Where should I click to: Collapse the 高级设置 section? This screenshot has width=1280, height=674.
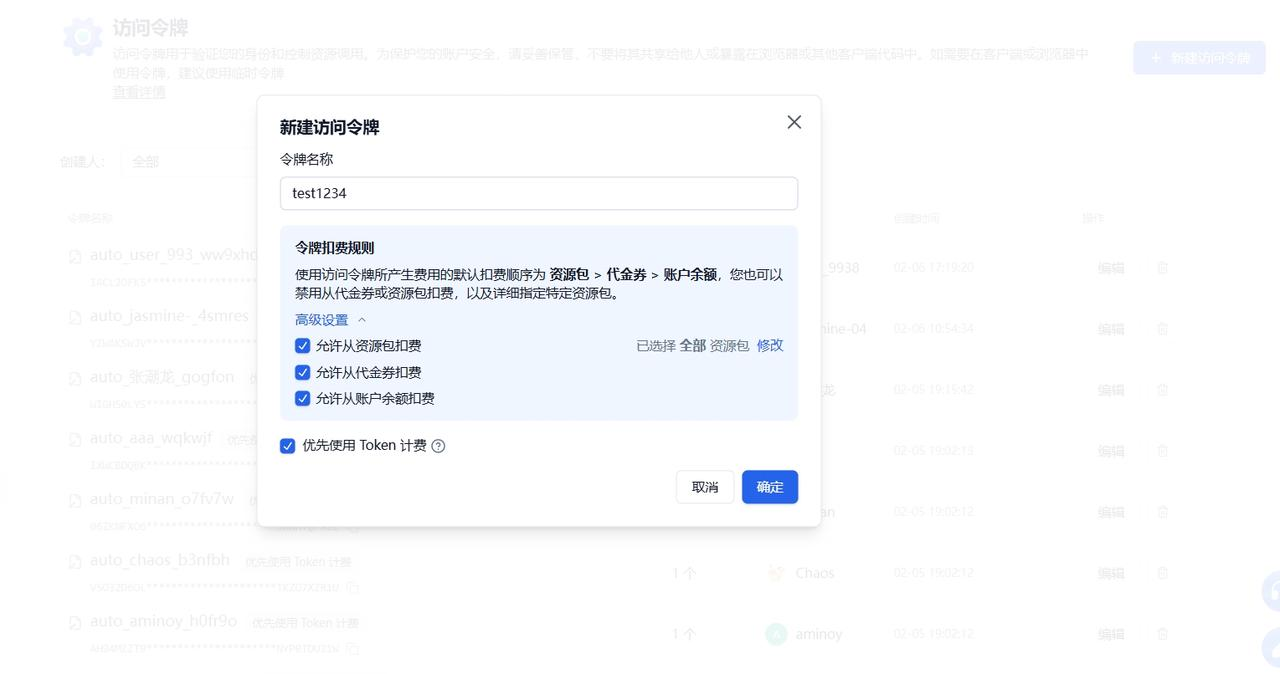(331, 320)
